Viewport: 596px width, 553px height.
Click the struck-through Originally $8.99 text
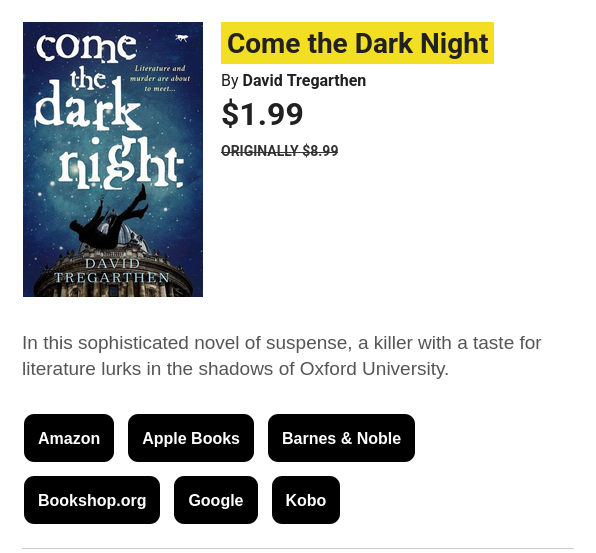279,151
